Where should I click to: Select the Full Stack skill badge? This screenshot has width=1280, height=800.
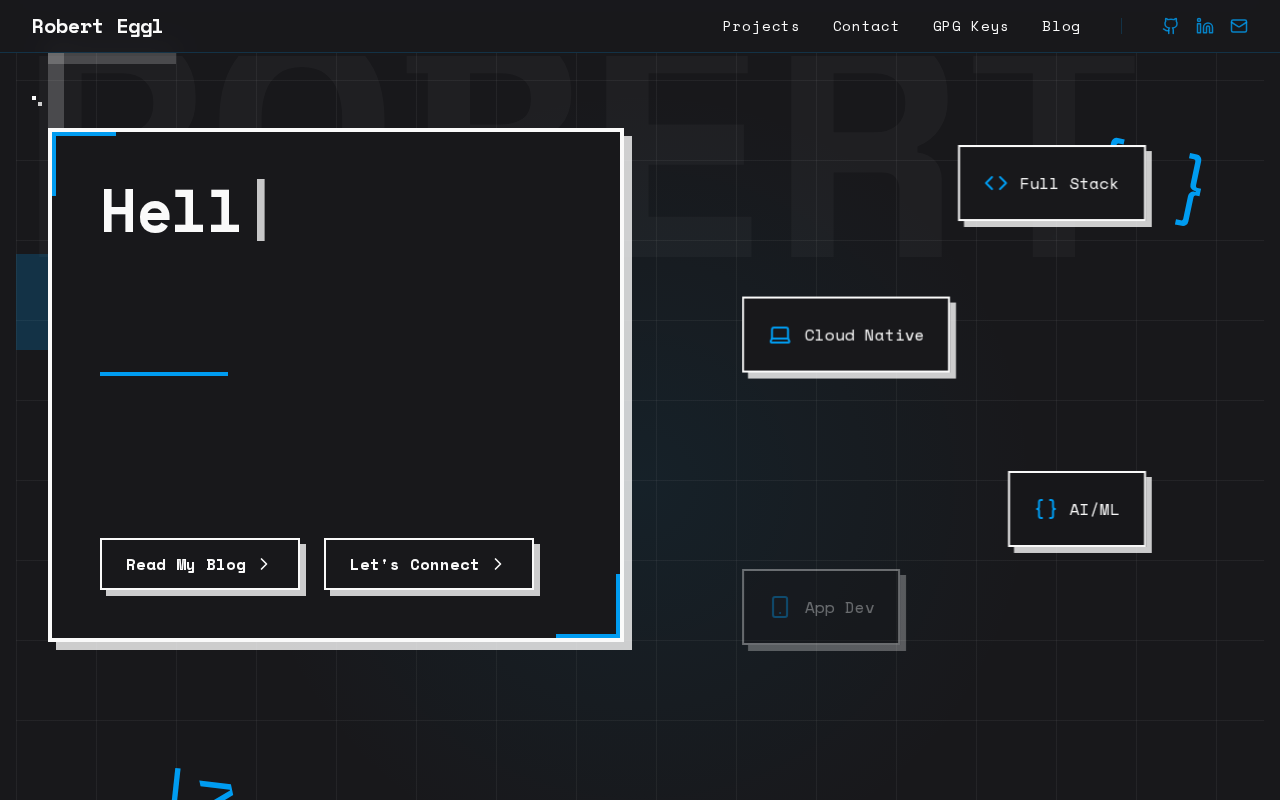click(x=1052, y=183)
